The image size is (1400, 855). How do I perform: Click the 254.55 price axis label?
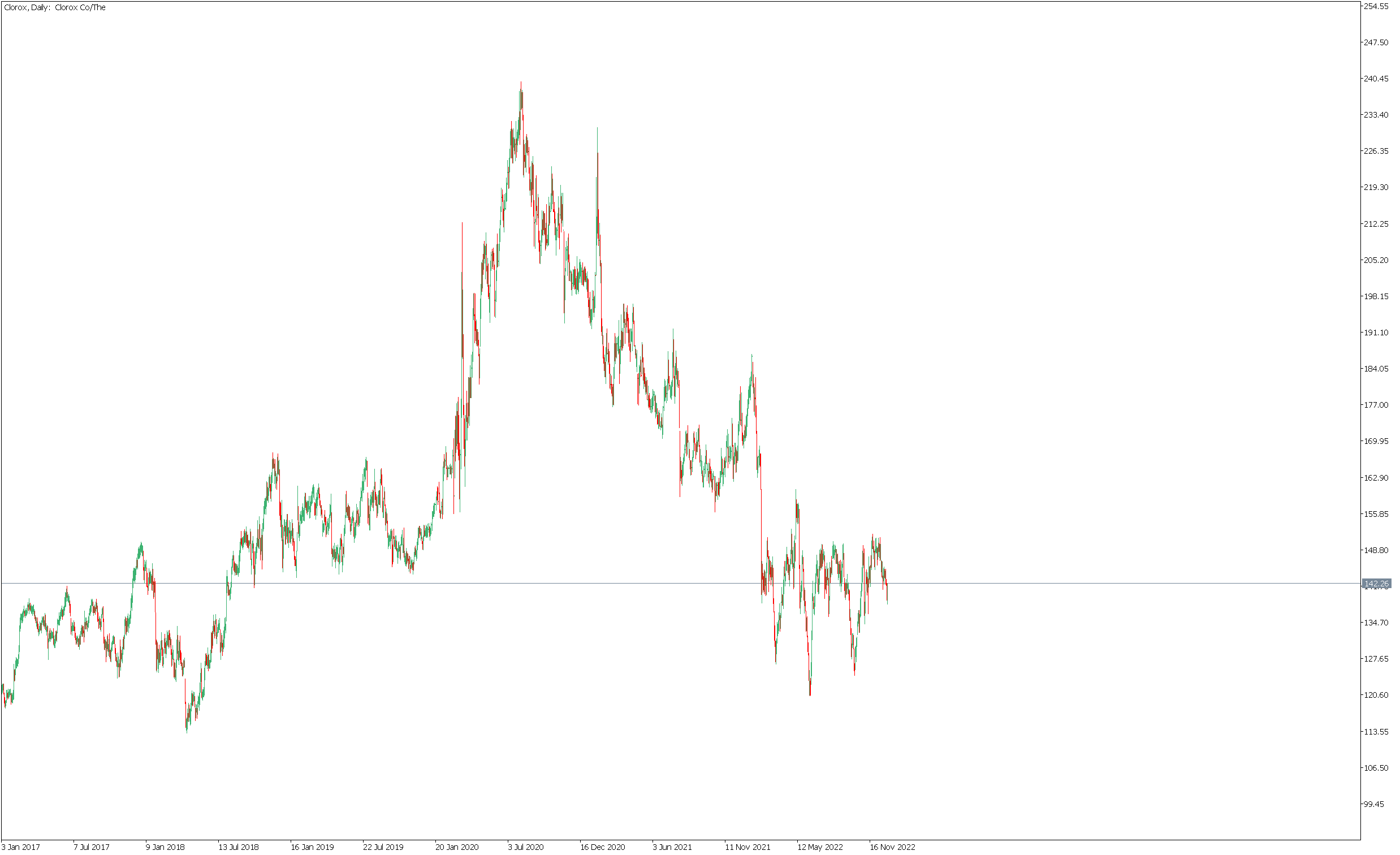[x=1376, y=6]
